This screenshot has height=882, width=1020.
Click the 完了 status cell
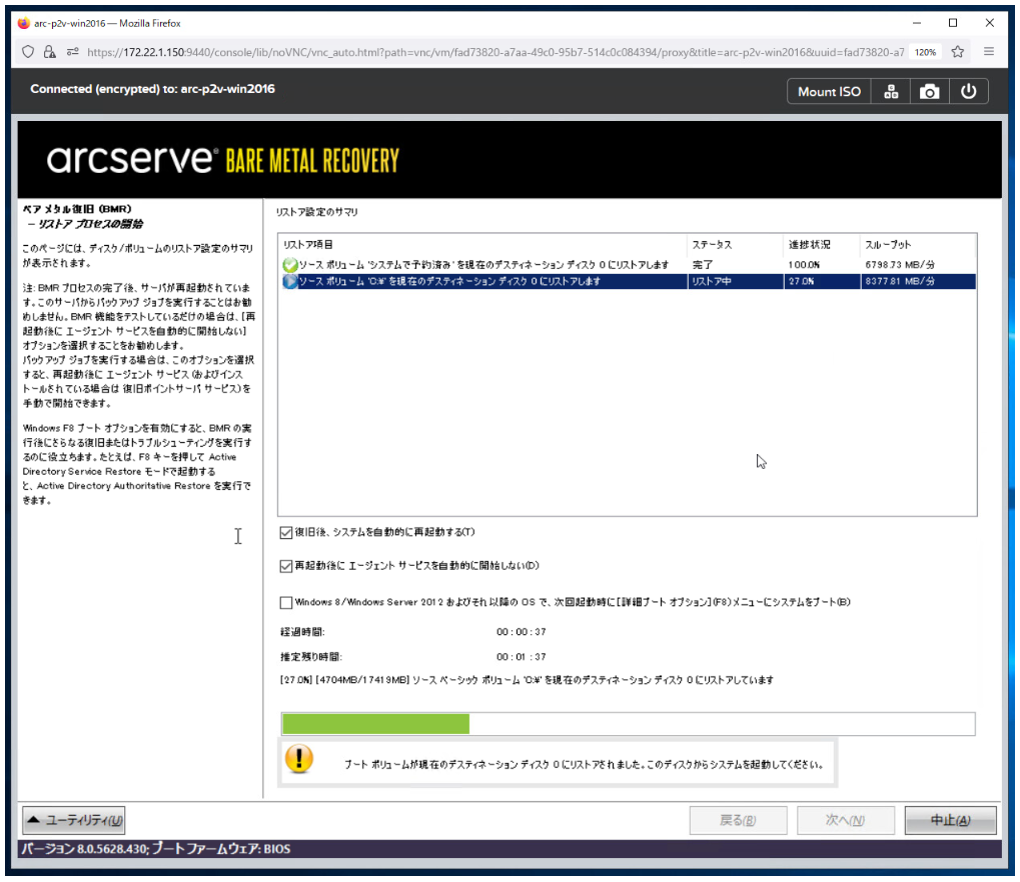pyautogui.click(x=703, y=265)
